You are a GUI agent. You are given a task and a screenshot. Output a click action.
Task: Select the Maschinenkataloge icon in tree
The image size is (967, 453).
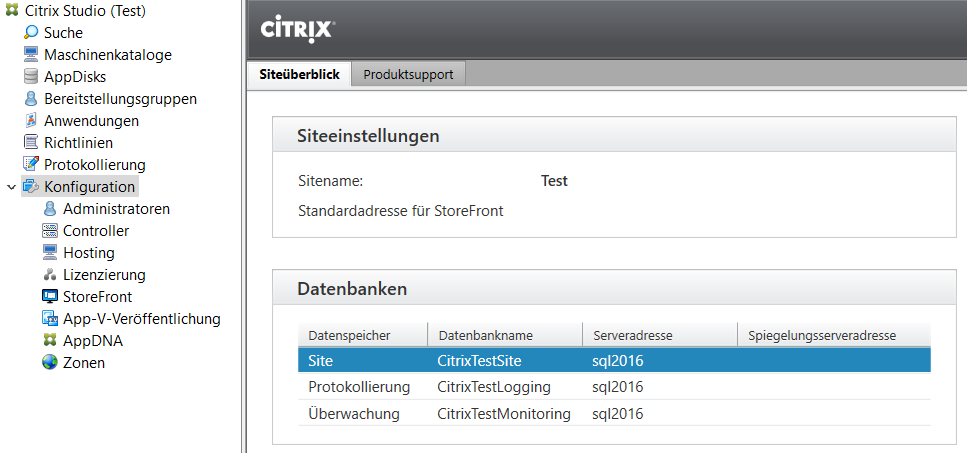coord(31,55)
